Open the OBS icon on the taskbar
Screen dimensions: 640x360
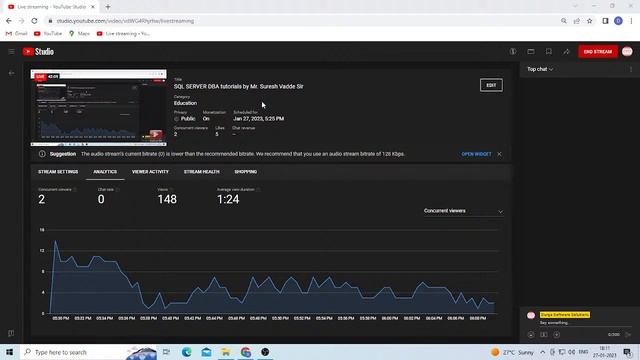[x=265, y=352]
